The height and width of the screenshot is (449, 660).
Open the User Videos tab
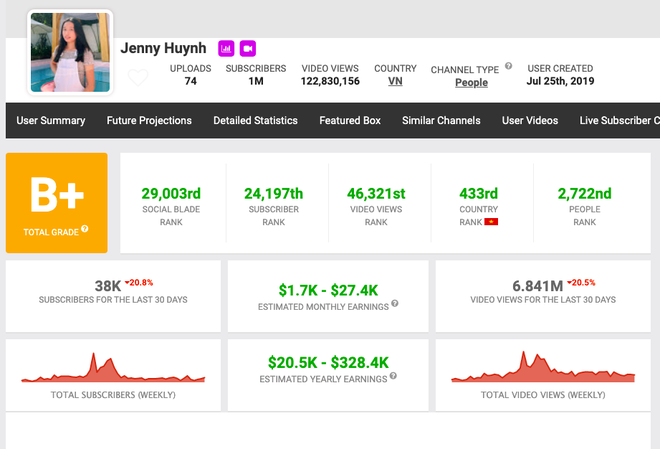tap(530, 120)
